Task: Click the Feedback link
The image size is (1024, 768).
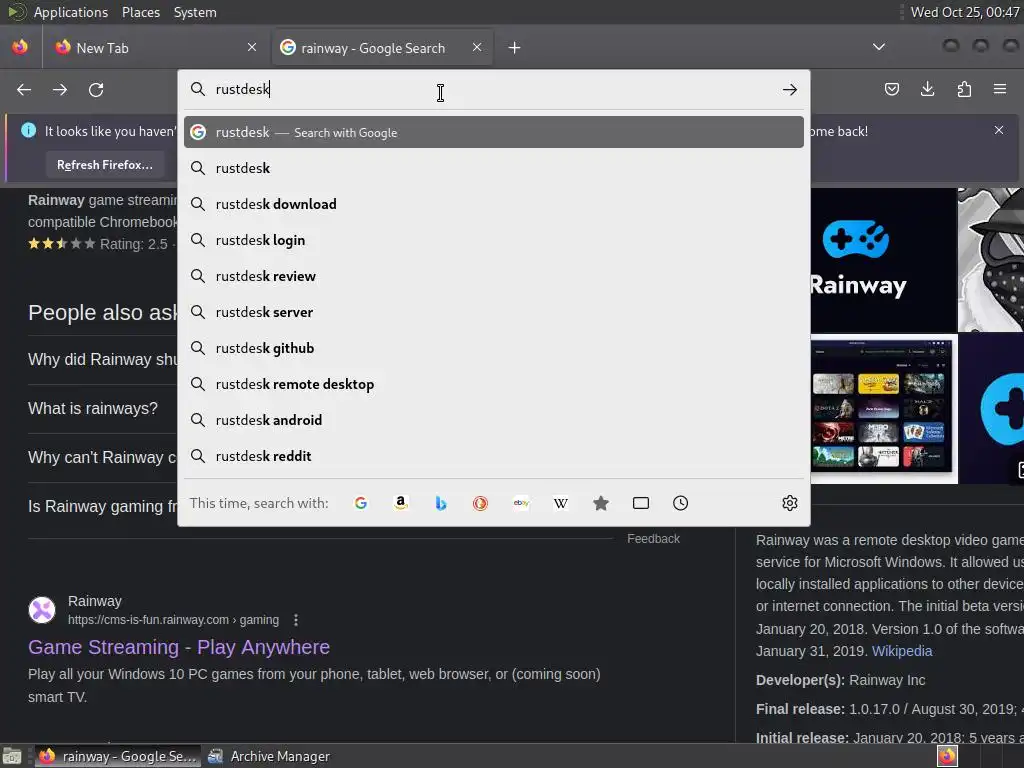Action: 653,539
